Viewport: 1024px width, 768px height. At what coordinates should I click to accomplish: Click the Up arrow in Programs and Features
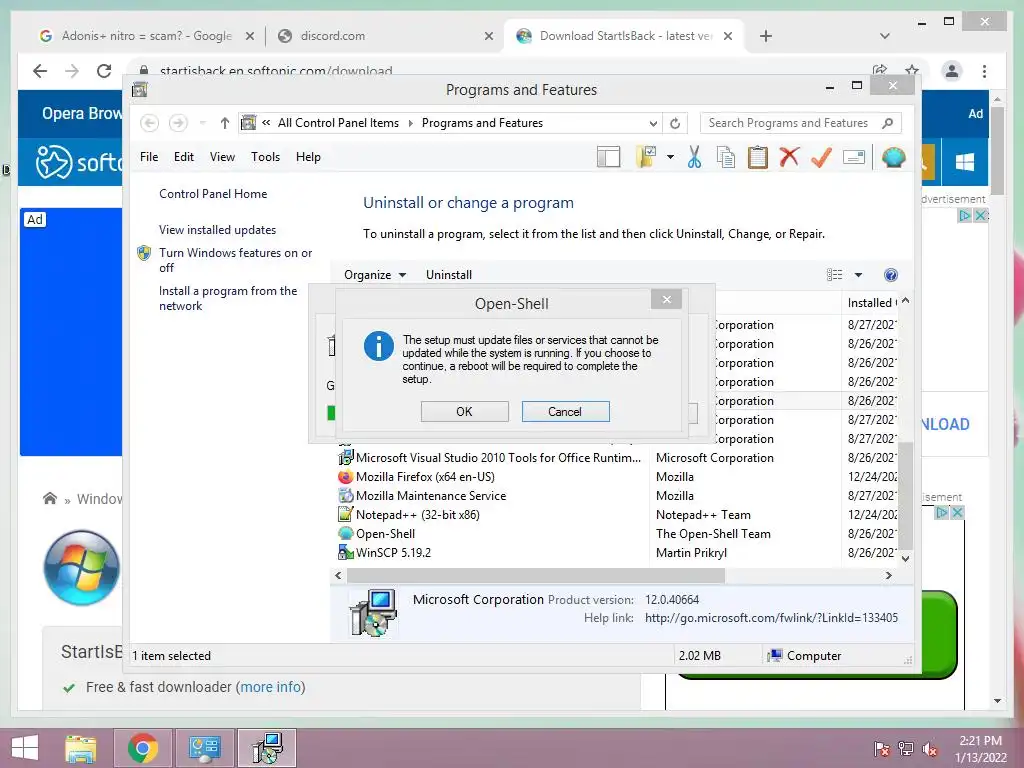(x=225, y=123)
